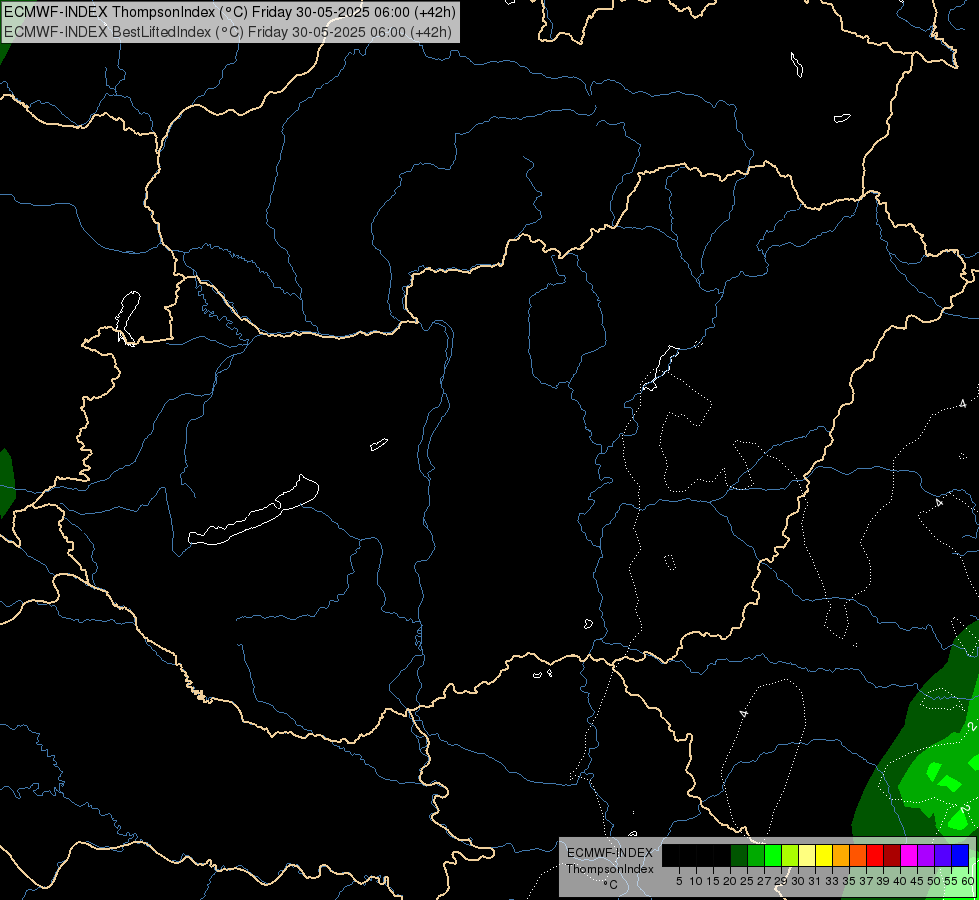Image resolution: width=979 pixels, height=900 pixels.
Task: Click the pale yellow 30-31 legend swatch
Action: click(807, 855)
